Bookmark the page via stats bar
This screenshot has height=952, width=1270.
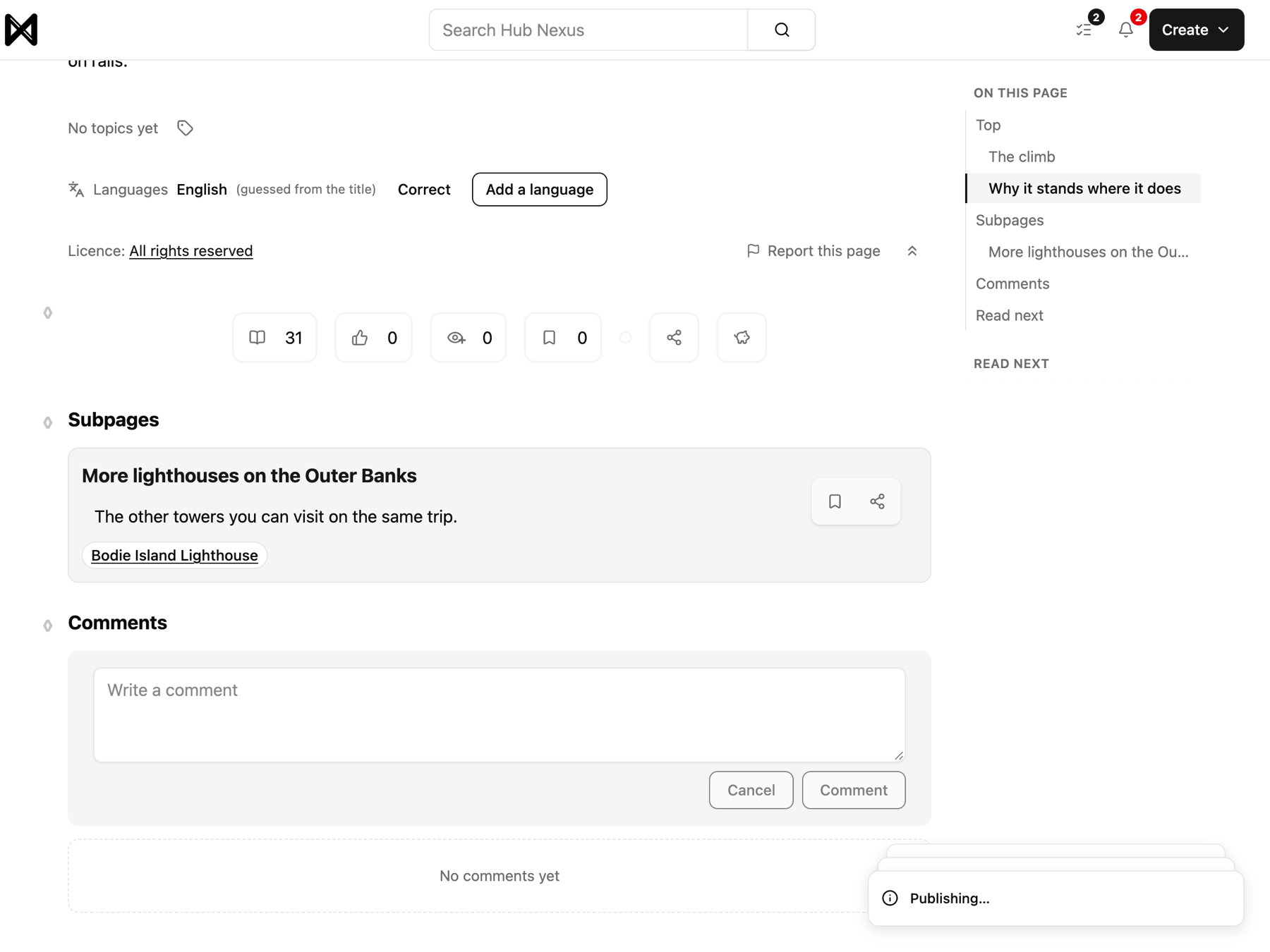click(x=563, y=338)
